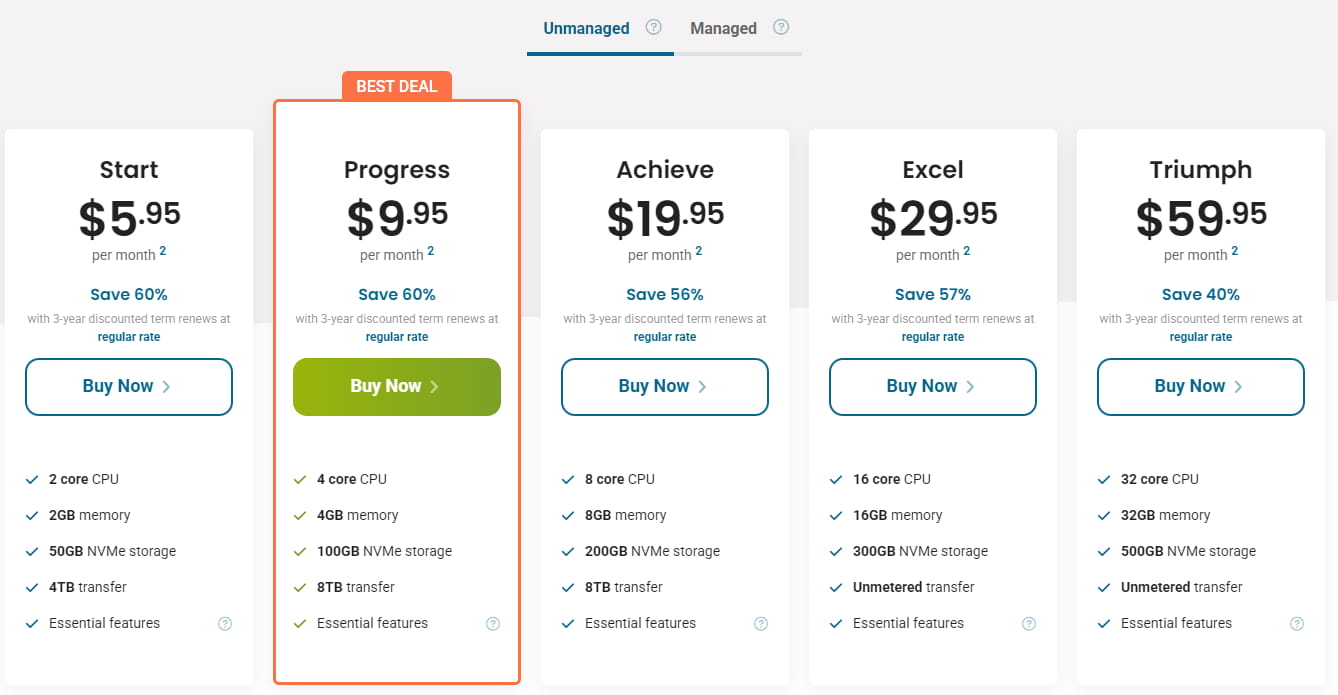
Task: Click the help icon next to Managed
Action: (x=782, y=27)
